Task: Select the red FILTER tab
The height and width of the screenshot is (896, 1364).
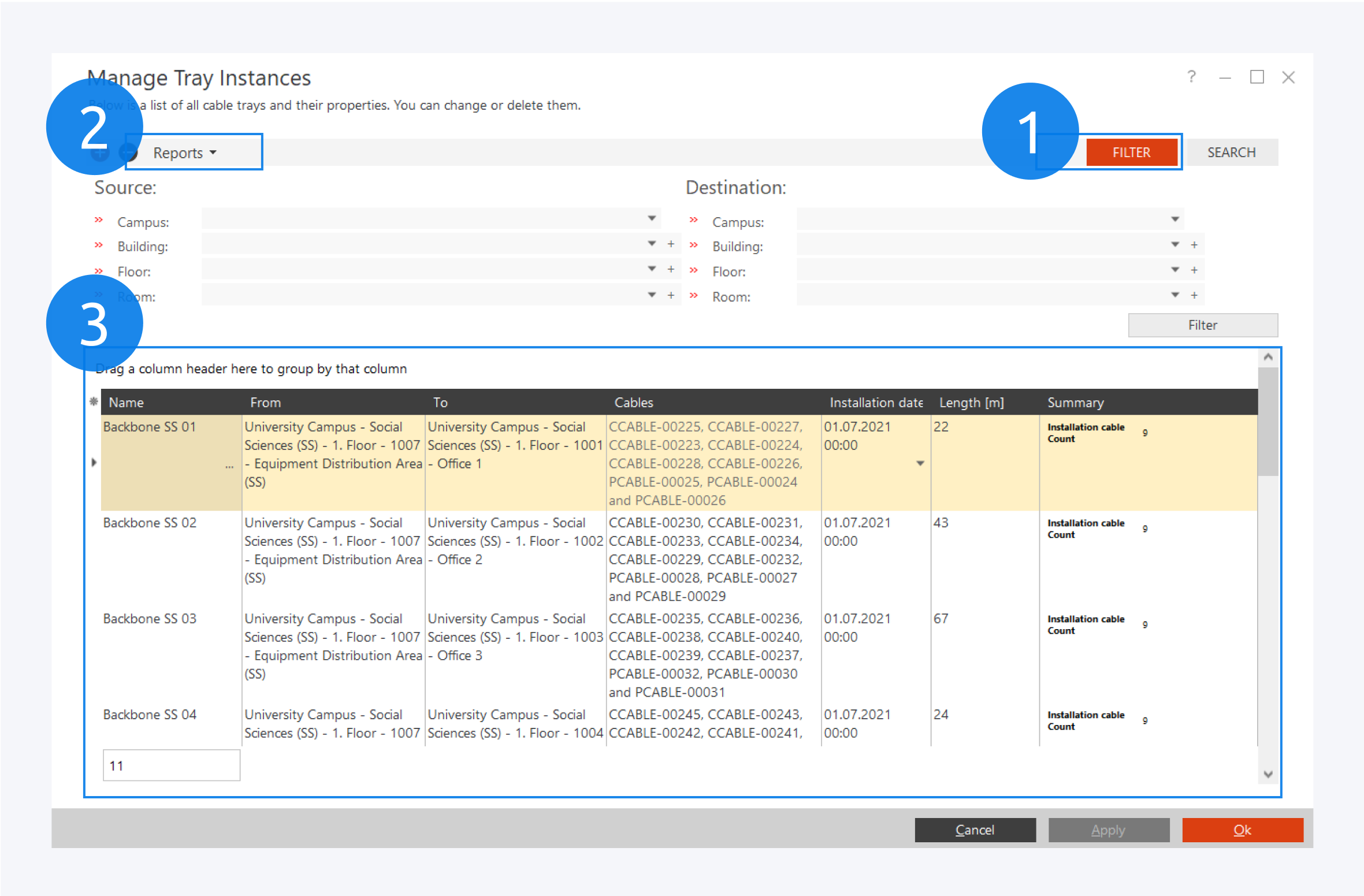Action: pos(1131,153)
